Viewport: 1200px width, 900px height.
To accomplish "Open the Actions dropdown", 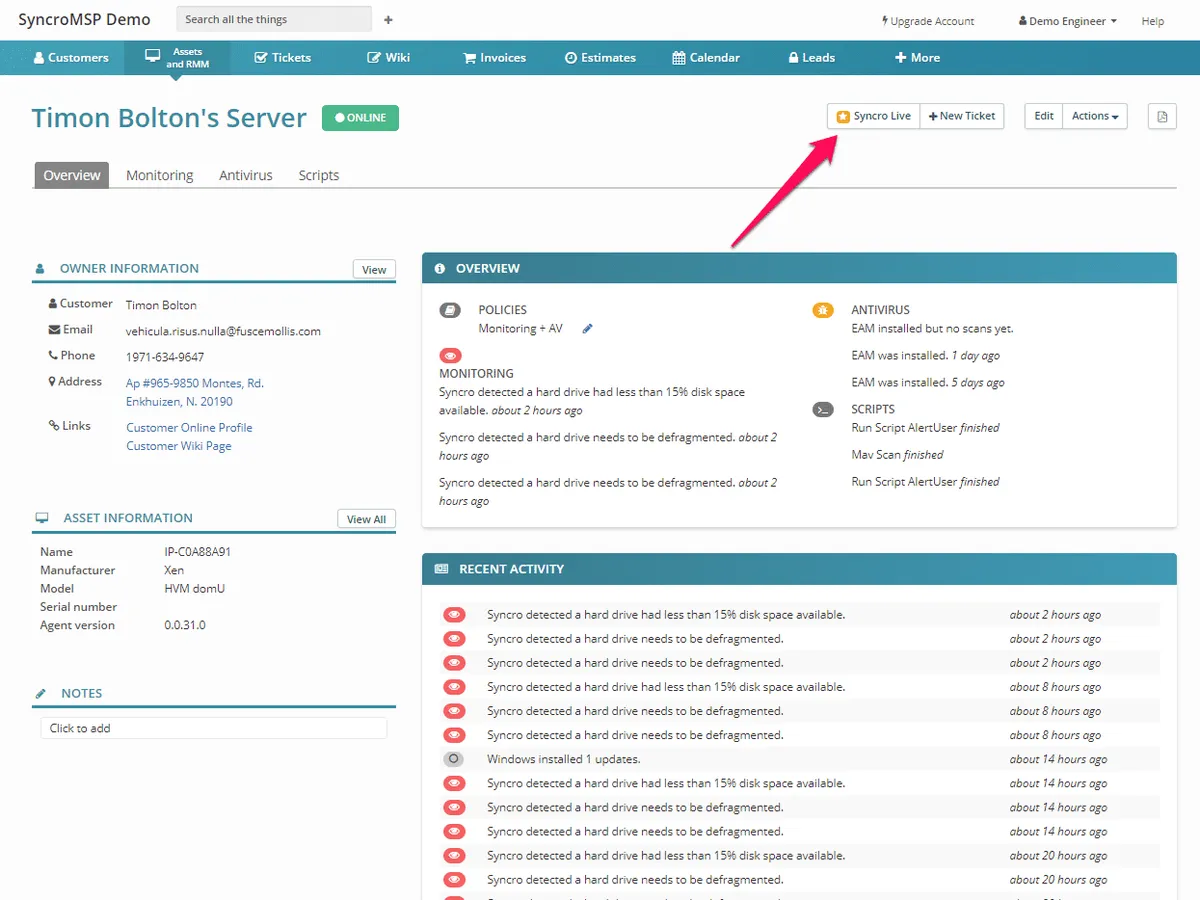I will 1094,116.
